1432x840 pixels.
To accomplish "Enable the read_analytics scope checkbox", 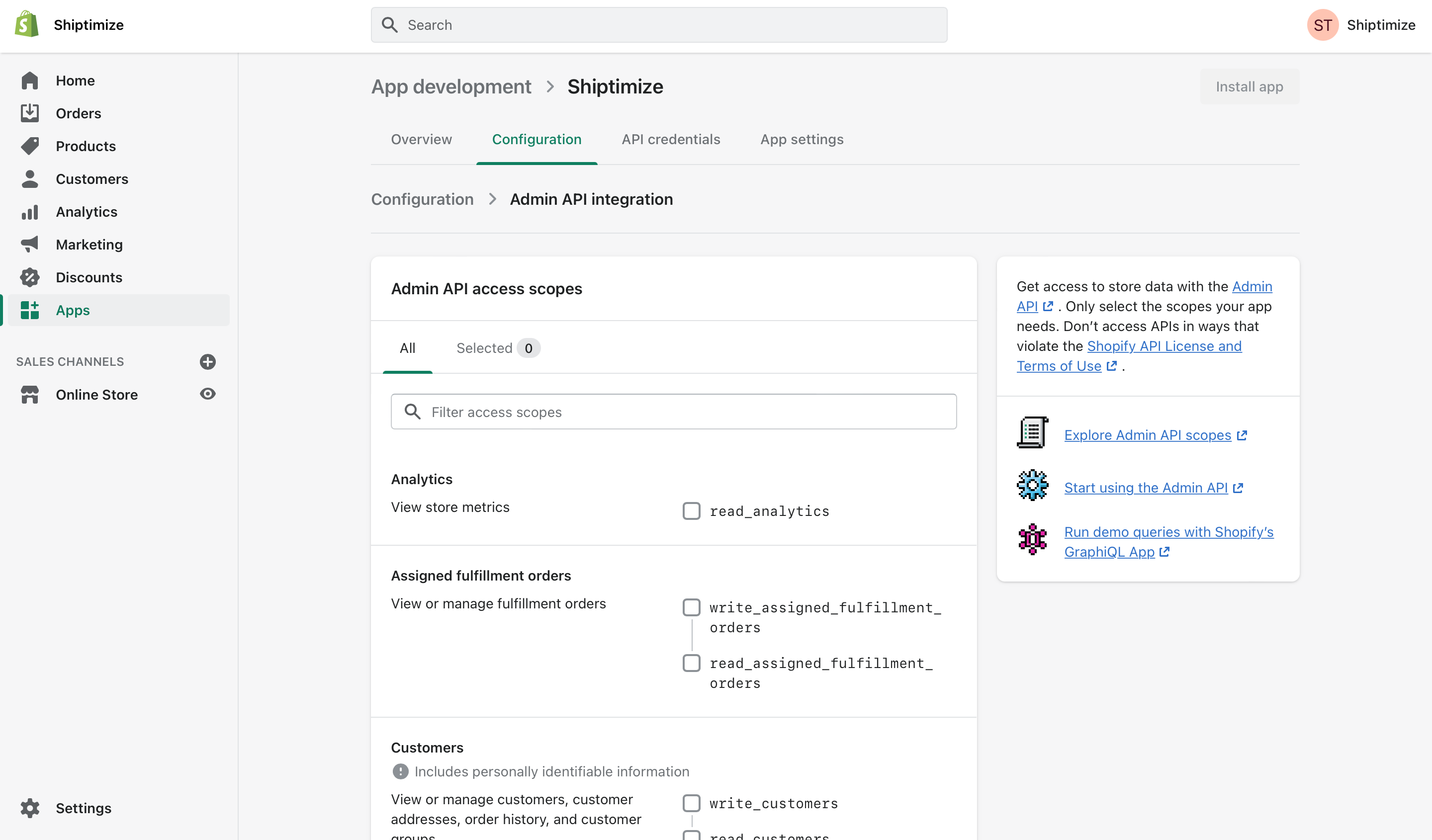I will point(692,510).
